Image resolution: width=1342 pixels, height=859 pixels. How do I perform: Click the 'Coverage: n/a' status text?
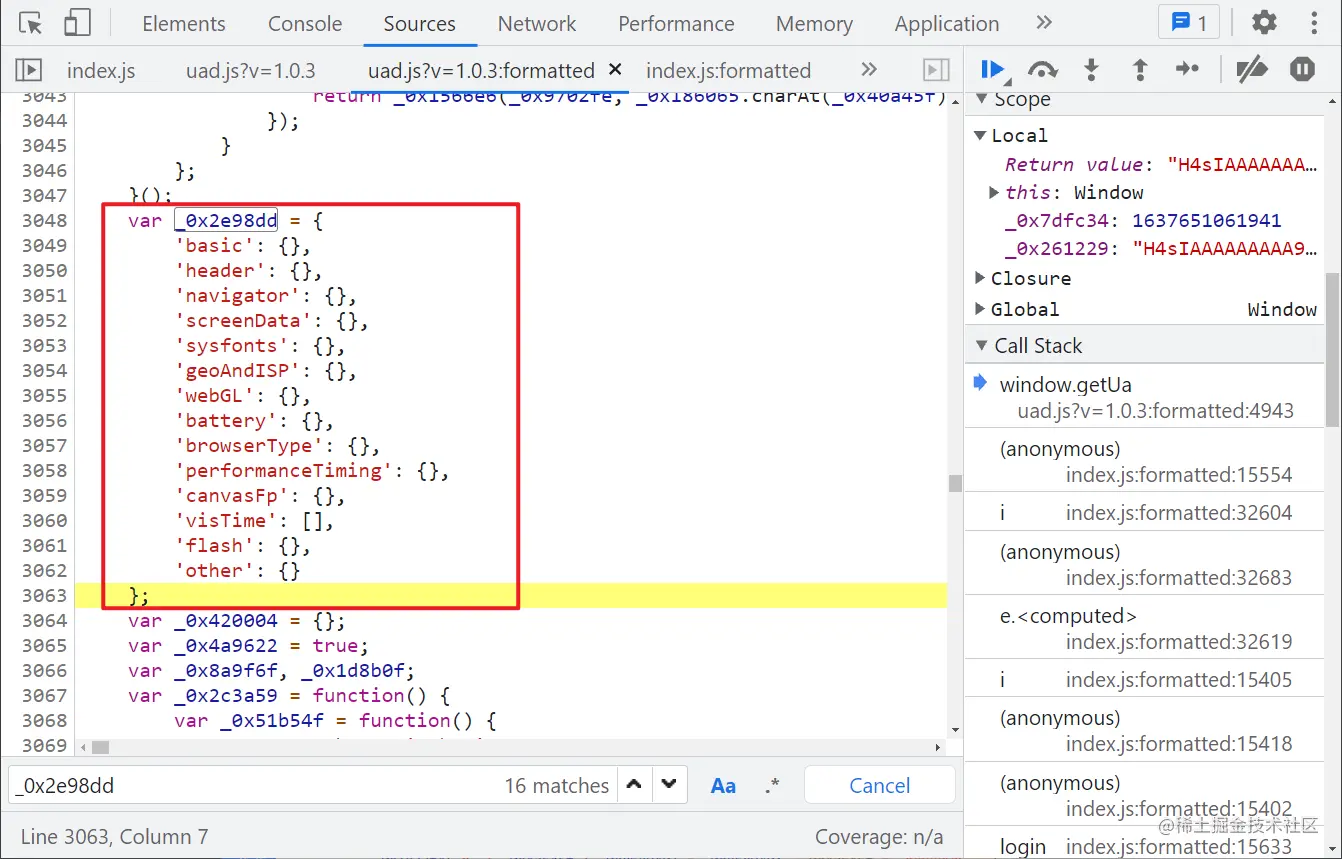878,836
